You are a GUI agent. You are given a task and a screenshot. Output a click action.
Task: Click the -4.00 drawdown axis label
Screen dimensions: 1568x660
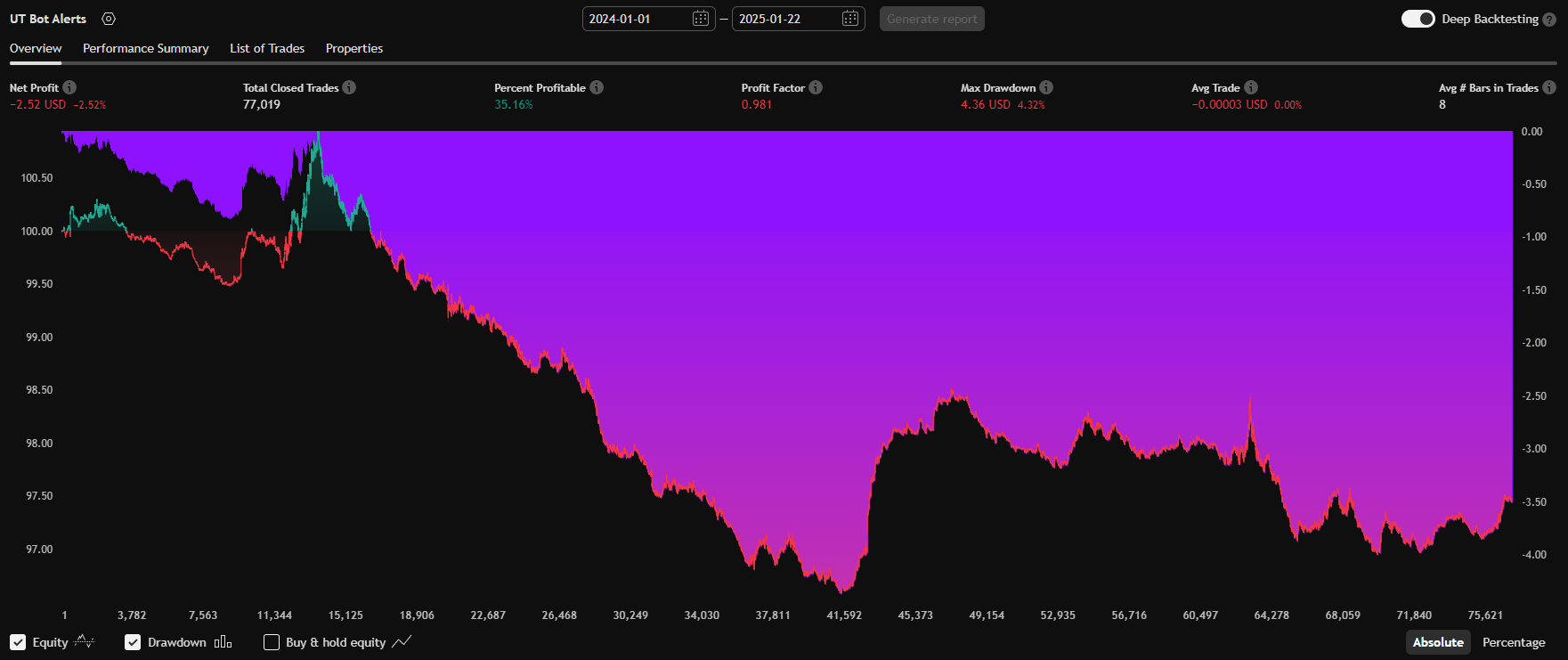coord(1534,554)
